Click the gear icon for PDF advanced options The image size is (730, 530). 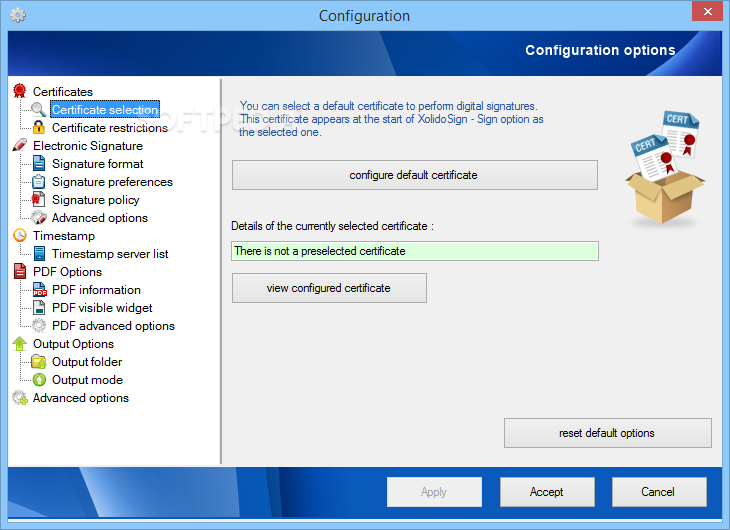click(x=39, y=325)
